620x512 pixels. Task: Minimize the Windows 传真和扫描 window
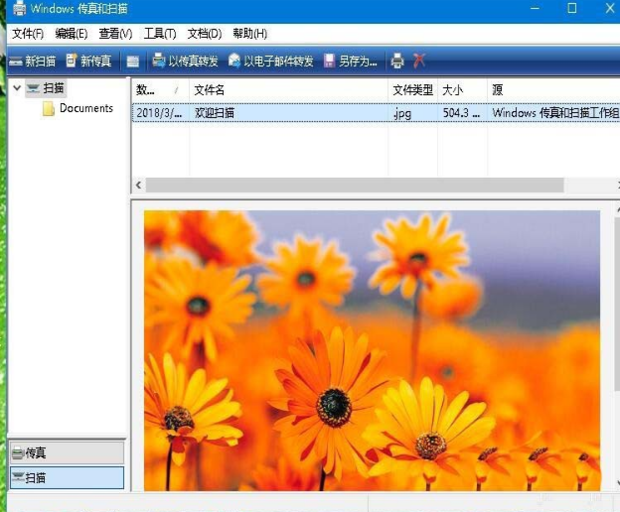[x=535, y=8]
